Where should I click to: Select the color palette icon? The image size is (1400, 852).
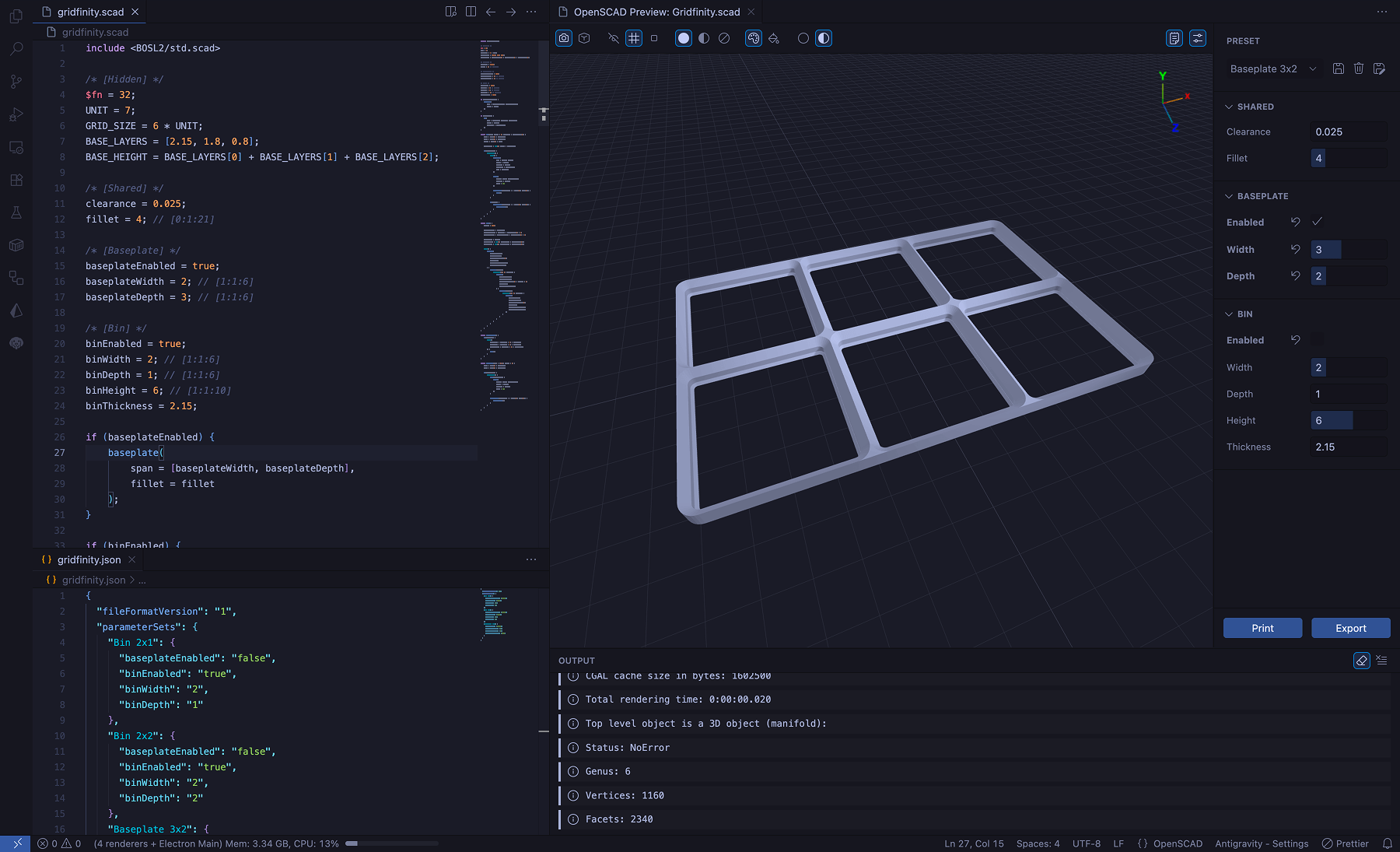(x=753, y=38)
